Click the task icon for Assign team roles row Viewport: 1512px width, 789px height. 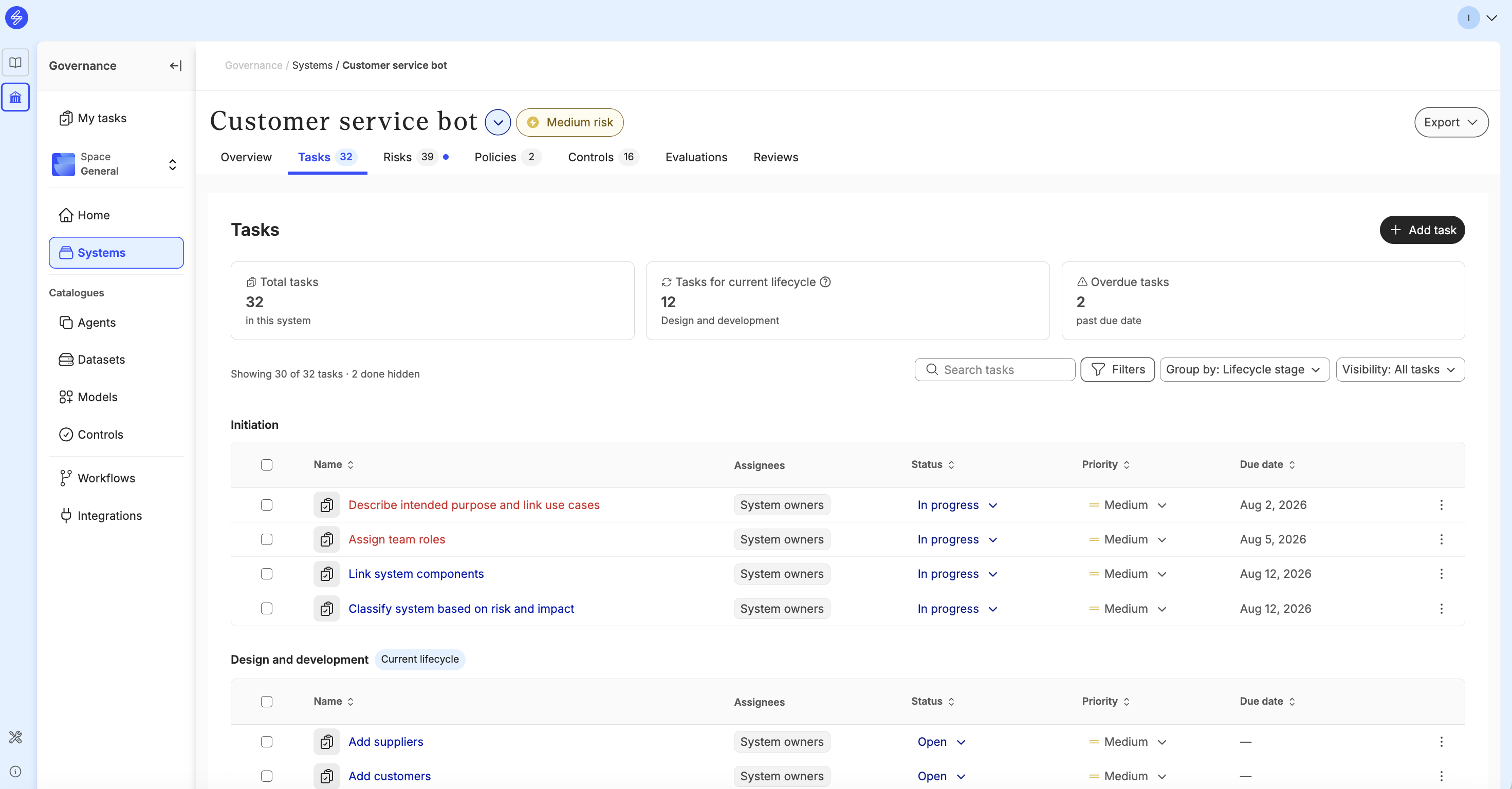tap(327, 540)
